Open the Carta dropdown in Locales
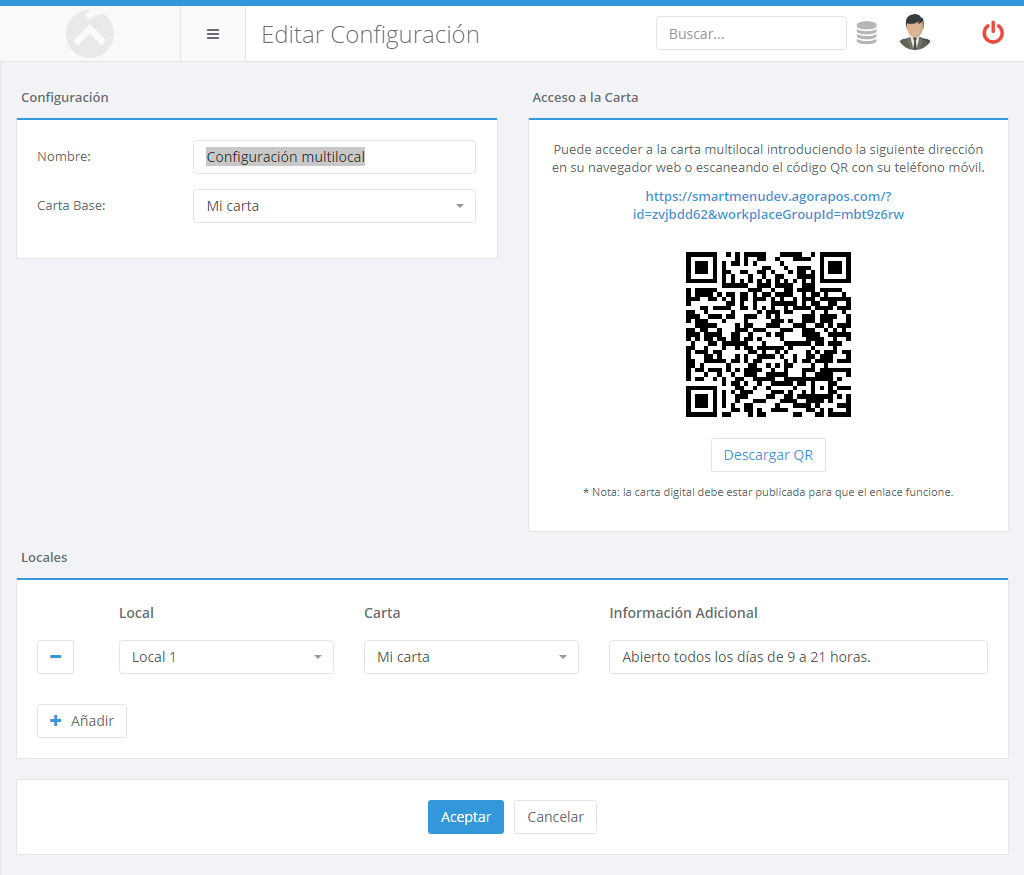Image resolution: width=1024 pixels, height=875 pixels. 471,657
